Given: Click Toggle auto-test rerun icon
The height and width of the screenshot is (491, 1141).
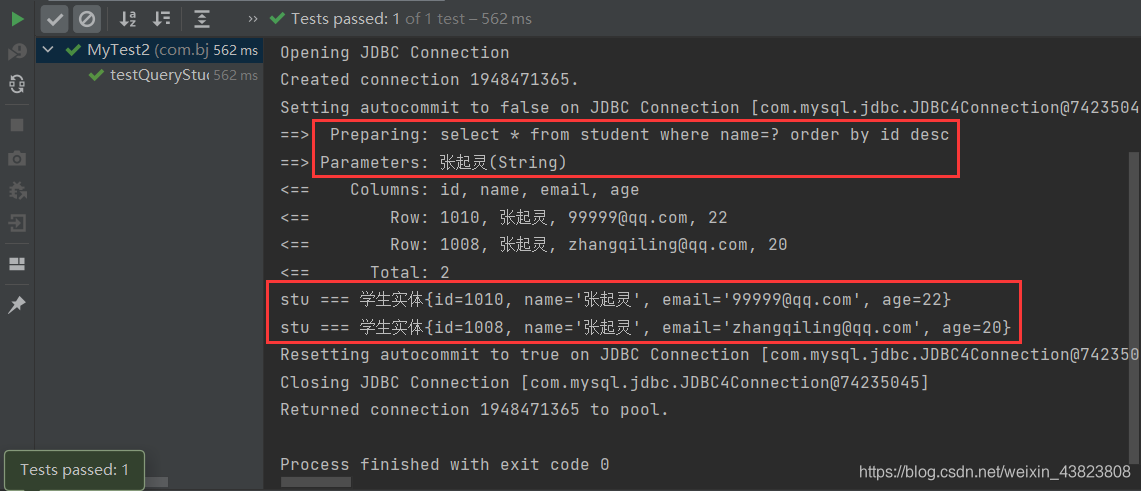Looking at the screenshot, I should (x=17, y=85).
